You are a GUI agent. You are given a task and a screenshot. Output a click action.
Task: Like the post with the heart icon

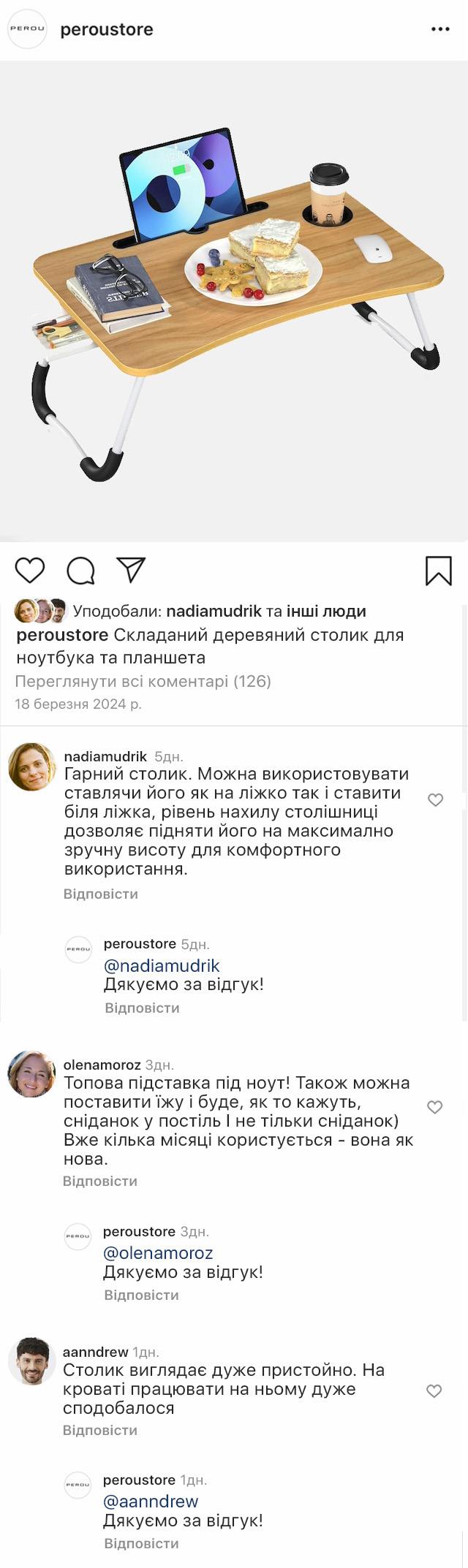pos(30,570)
